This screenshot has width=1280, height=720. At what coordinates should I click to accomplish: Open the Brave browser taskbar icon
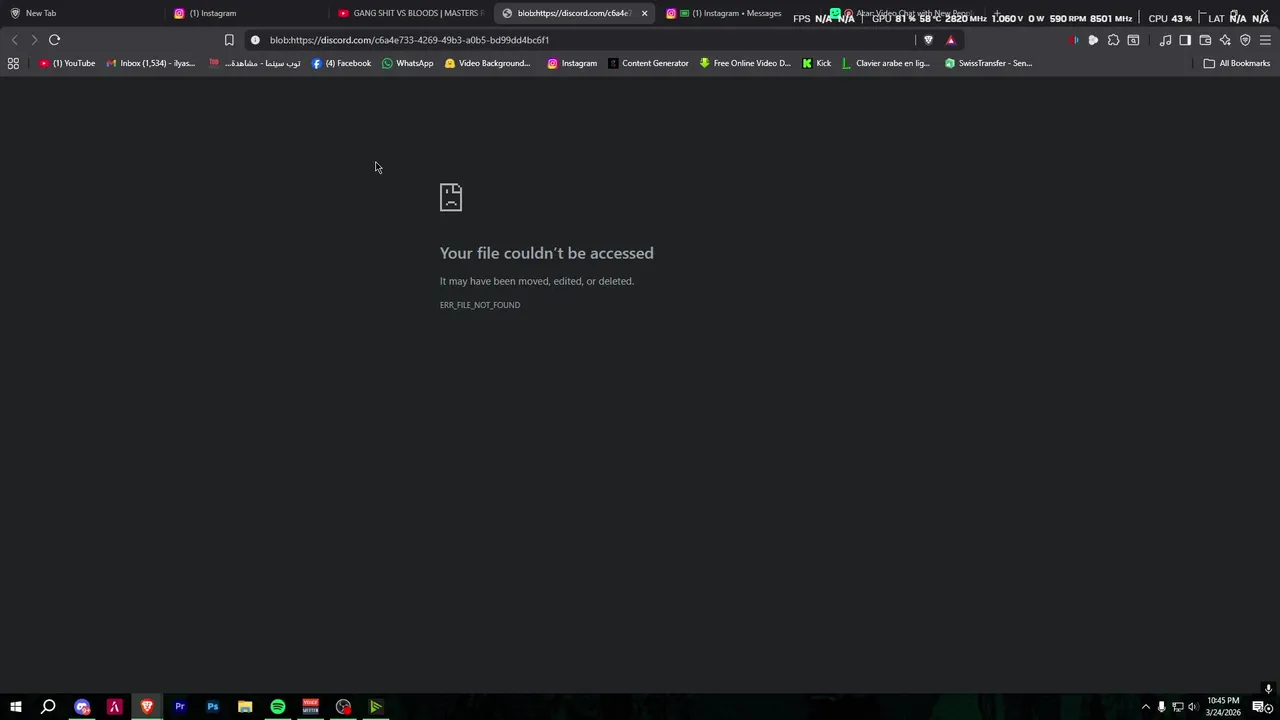147,707
